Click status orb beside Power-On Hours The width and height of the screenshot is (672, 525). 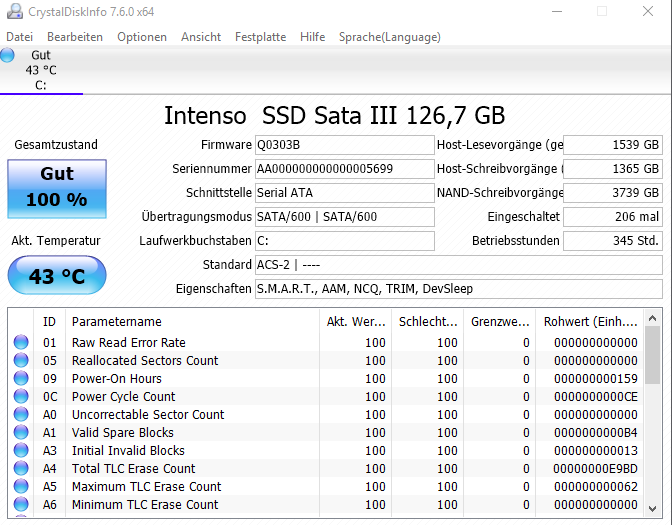[x=21, y=378]
